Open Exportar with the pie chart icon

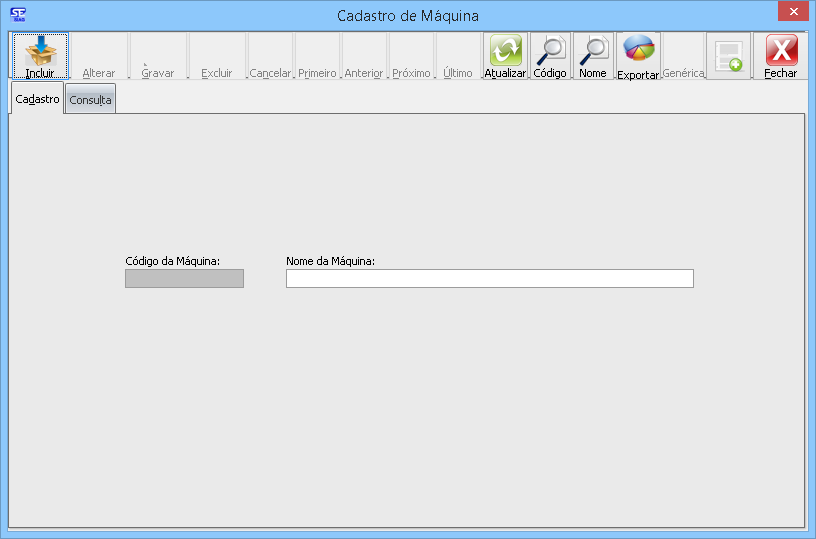638,50
